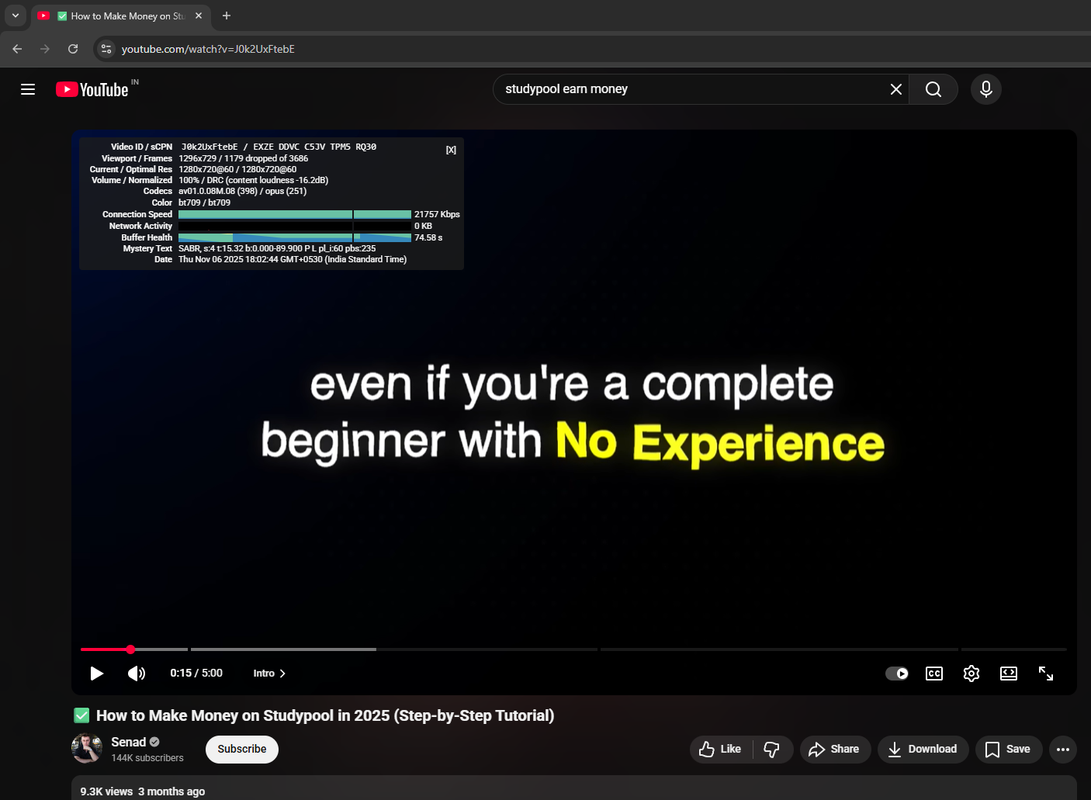Expand description showing 9.3K views
This screenshot has height=800, width=1091.
click(x=573, y=788)
